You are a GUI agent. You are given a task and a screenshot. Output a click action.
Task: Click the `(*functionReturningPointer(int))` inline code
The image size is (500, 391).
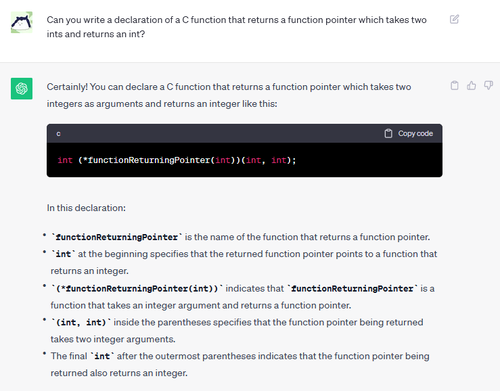(x=137, y=289)
